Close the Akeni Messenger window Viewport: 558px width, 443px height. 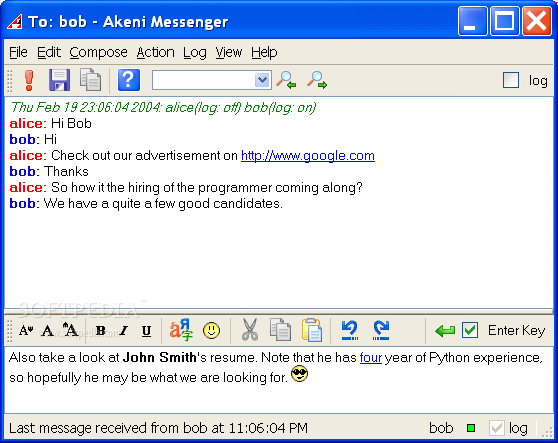[x=537, y=21]
